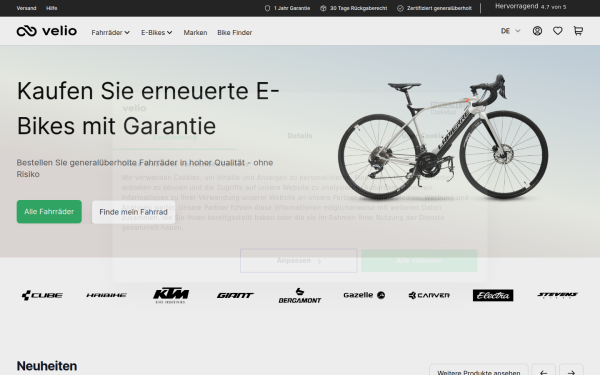Image resolution: width=600 pixels, height=375 pixels.
Task: Open the Bike Finder page
Action: point(235,33)
